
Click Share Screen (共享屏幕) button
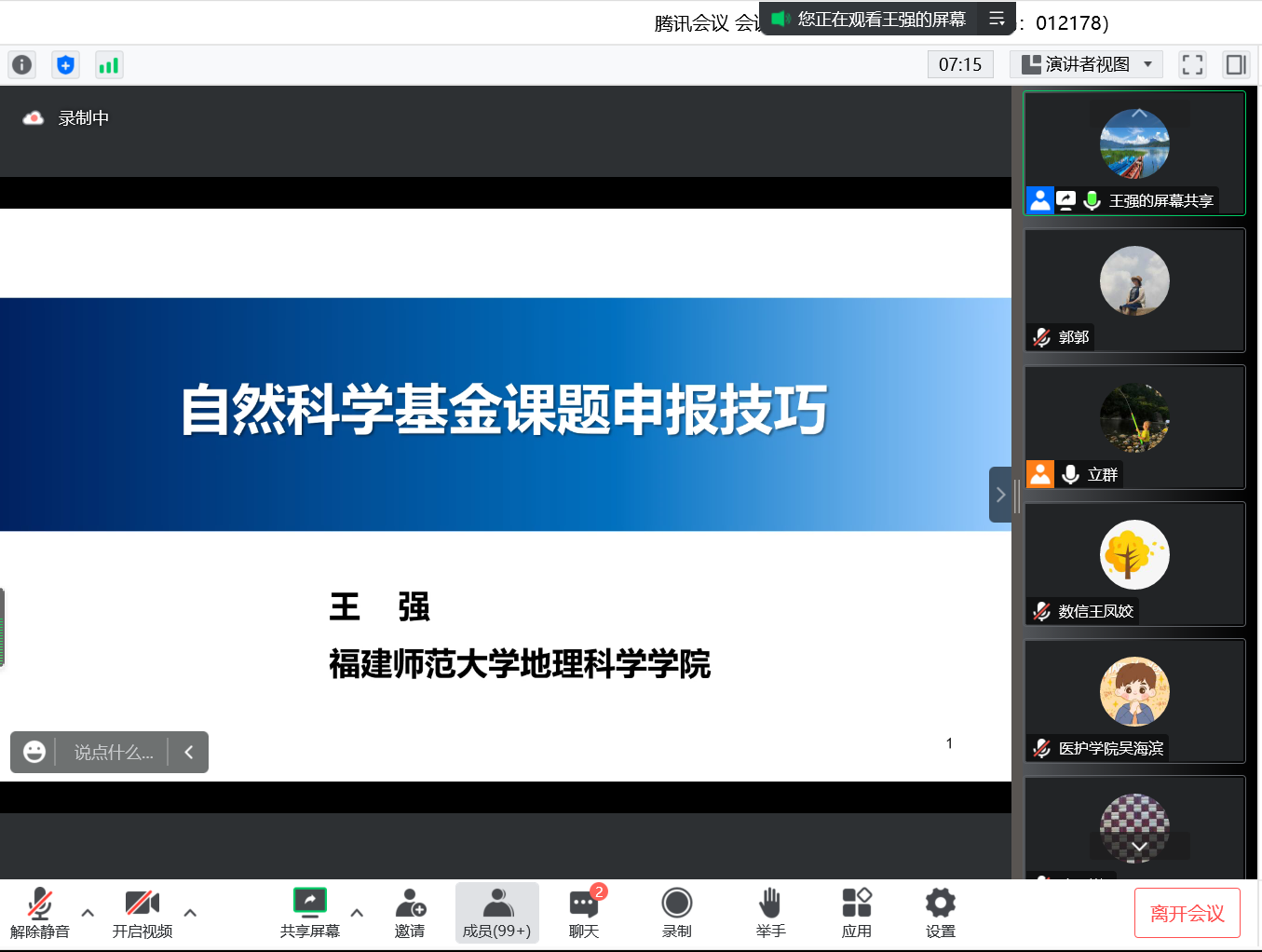click(x=310, y=912)
